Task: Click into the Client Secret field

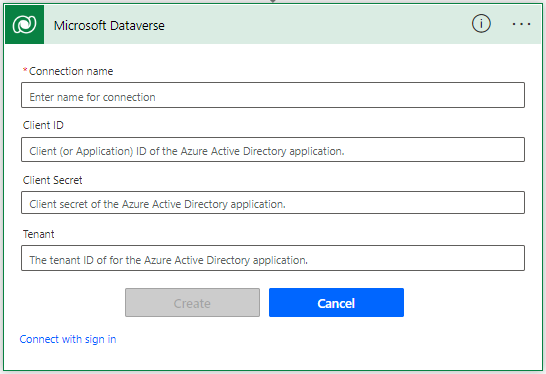Action: [273, 202]
